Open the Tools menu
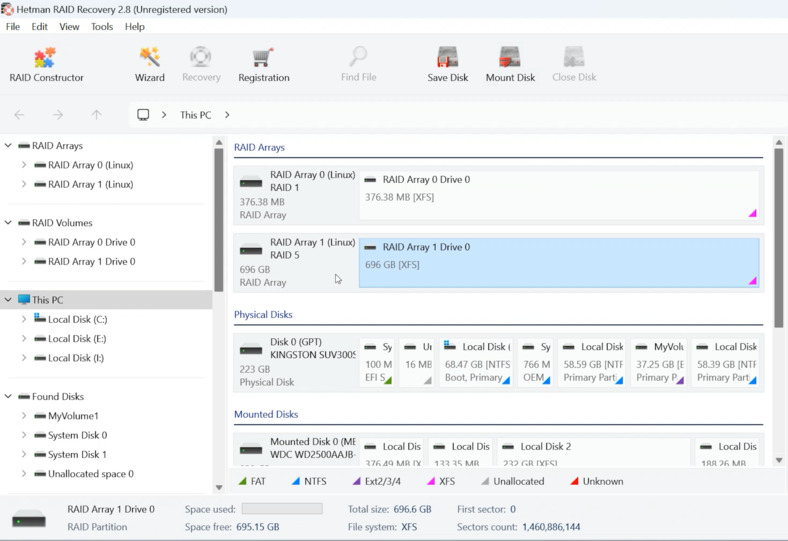Image resolution: width=788 pixels, height=541 pixels. tap(102, 27)
